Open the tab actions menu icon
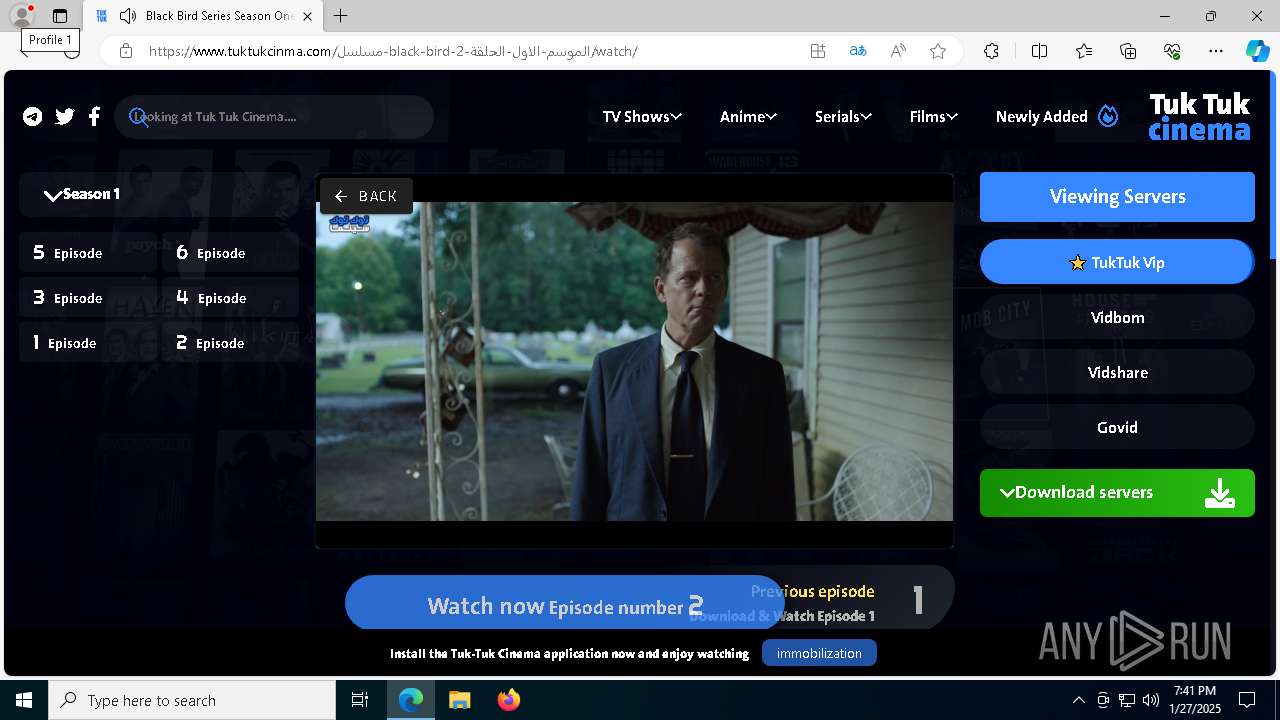The width and height of the screenshot is (1280, 720). [60, 16]
